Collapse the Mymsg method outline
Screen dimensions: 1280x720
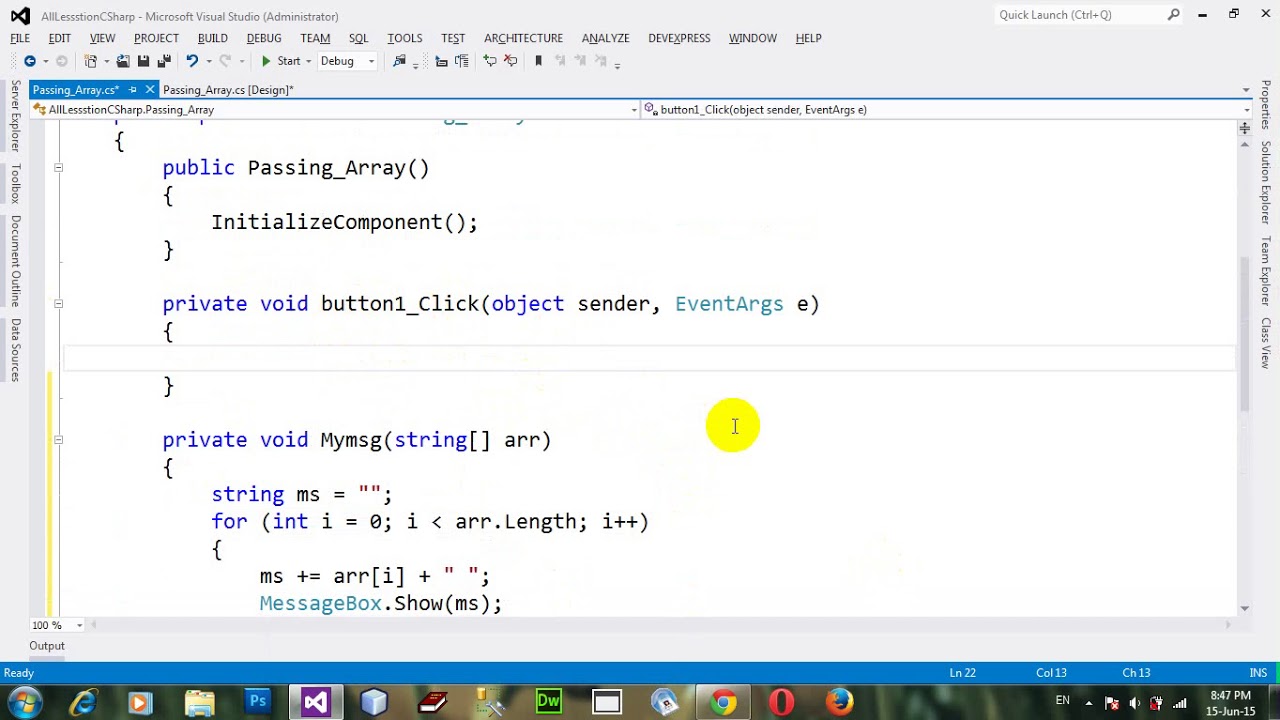[58, 440]
